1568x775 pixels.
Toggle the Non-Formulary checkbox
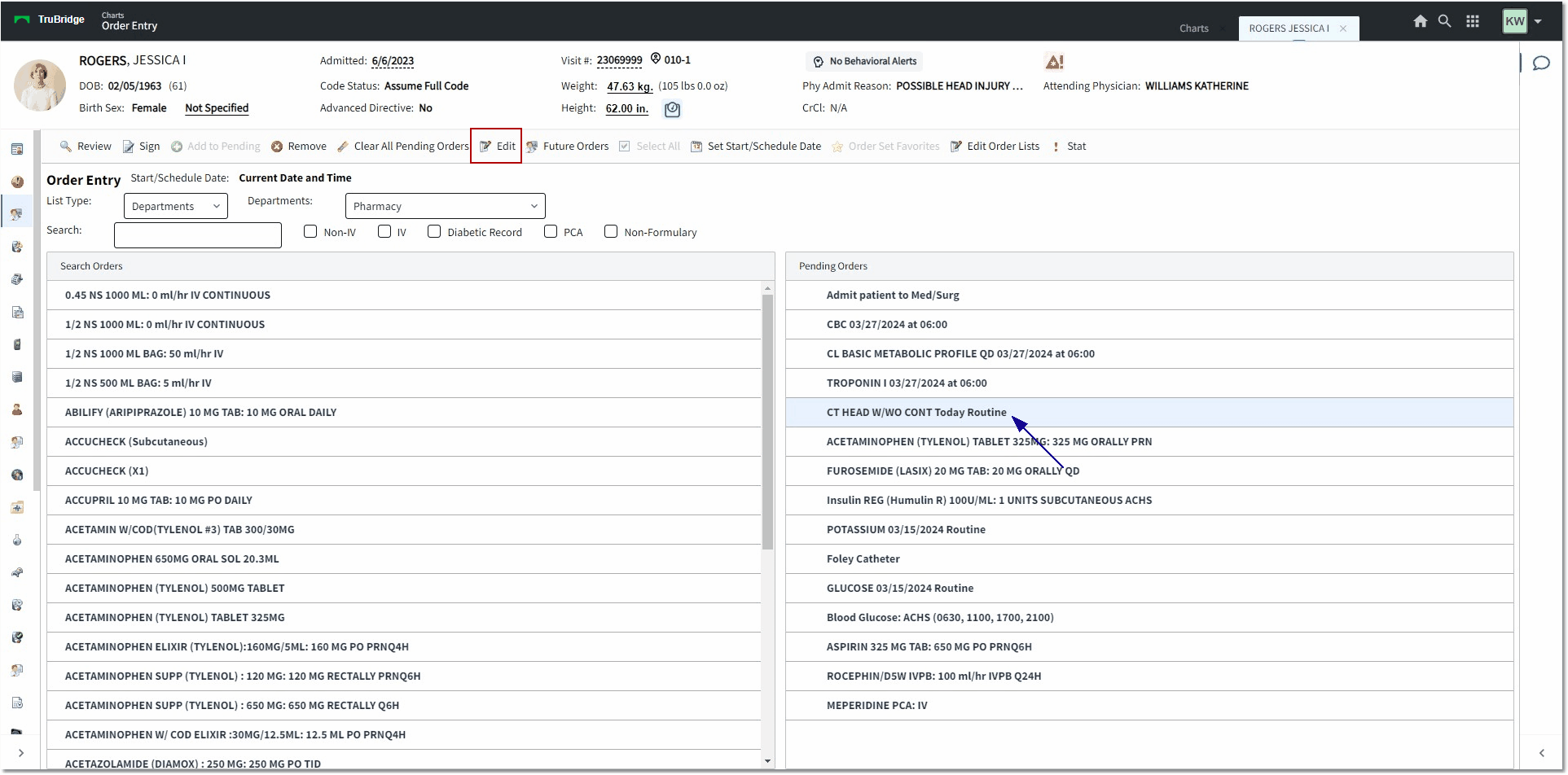coord(611,232)
